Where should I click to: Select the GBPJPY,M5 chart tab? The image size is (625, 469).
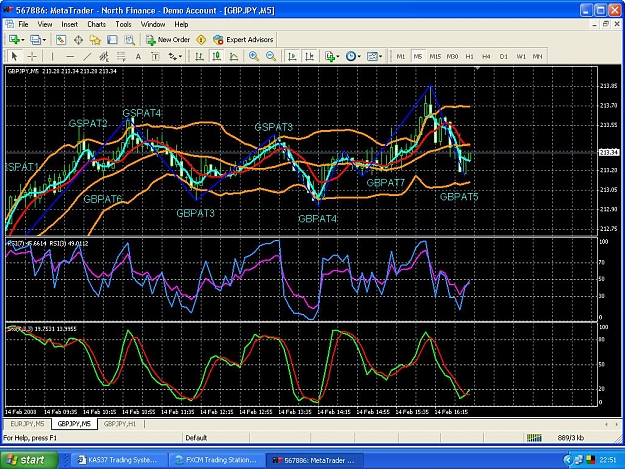(x=74, y=424)
